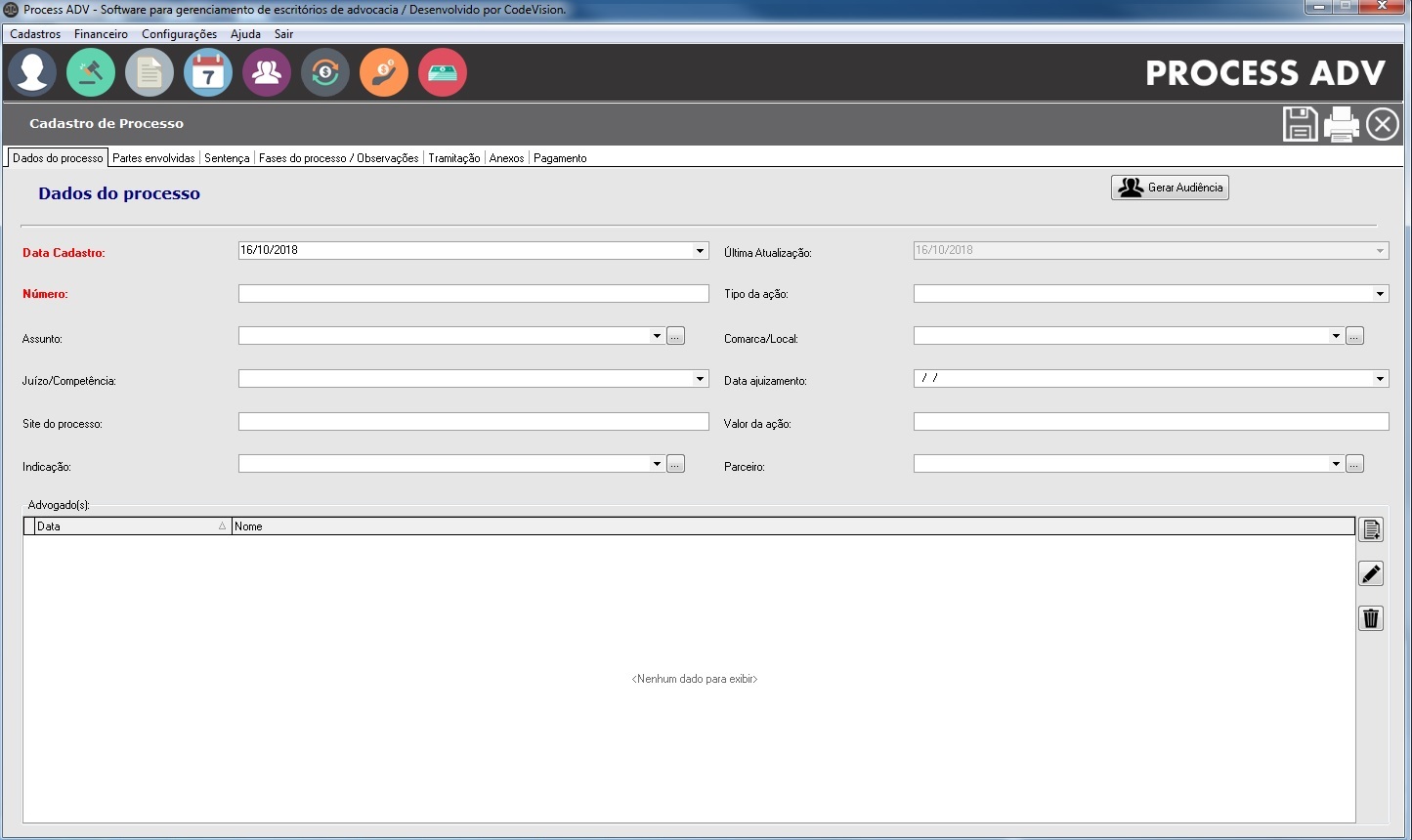Edit lawyer entry with pencil icon

(x=1371, y=574)
